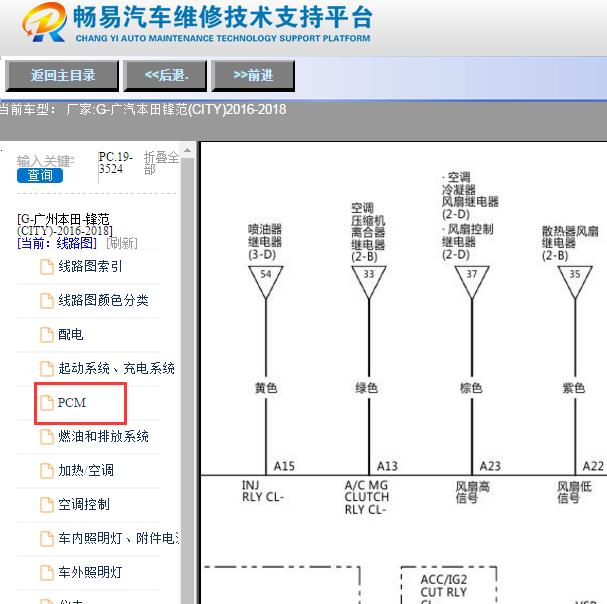Select the PCM tree item
This screenshot has height=604, width=607.
click(x=72, y=403)
